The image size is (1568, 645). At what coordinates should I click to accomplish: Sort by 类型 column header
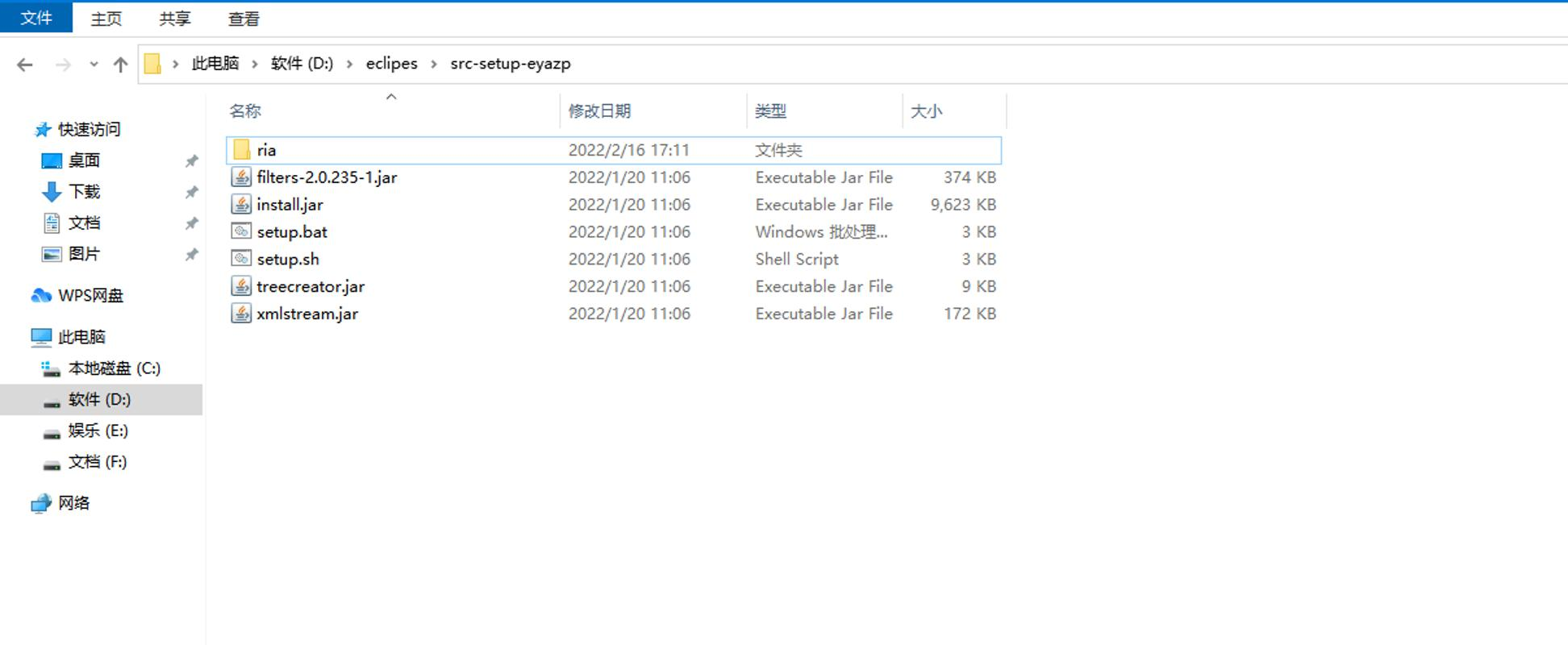tap(770, 111)
